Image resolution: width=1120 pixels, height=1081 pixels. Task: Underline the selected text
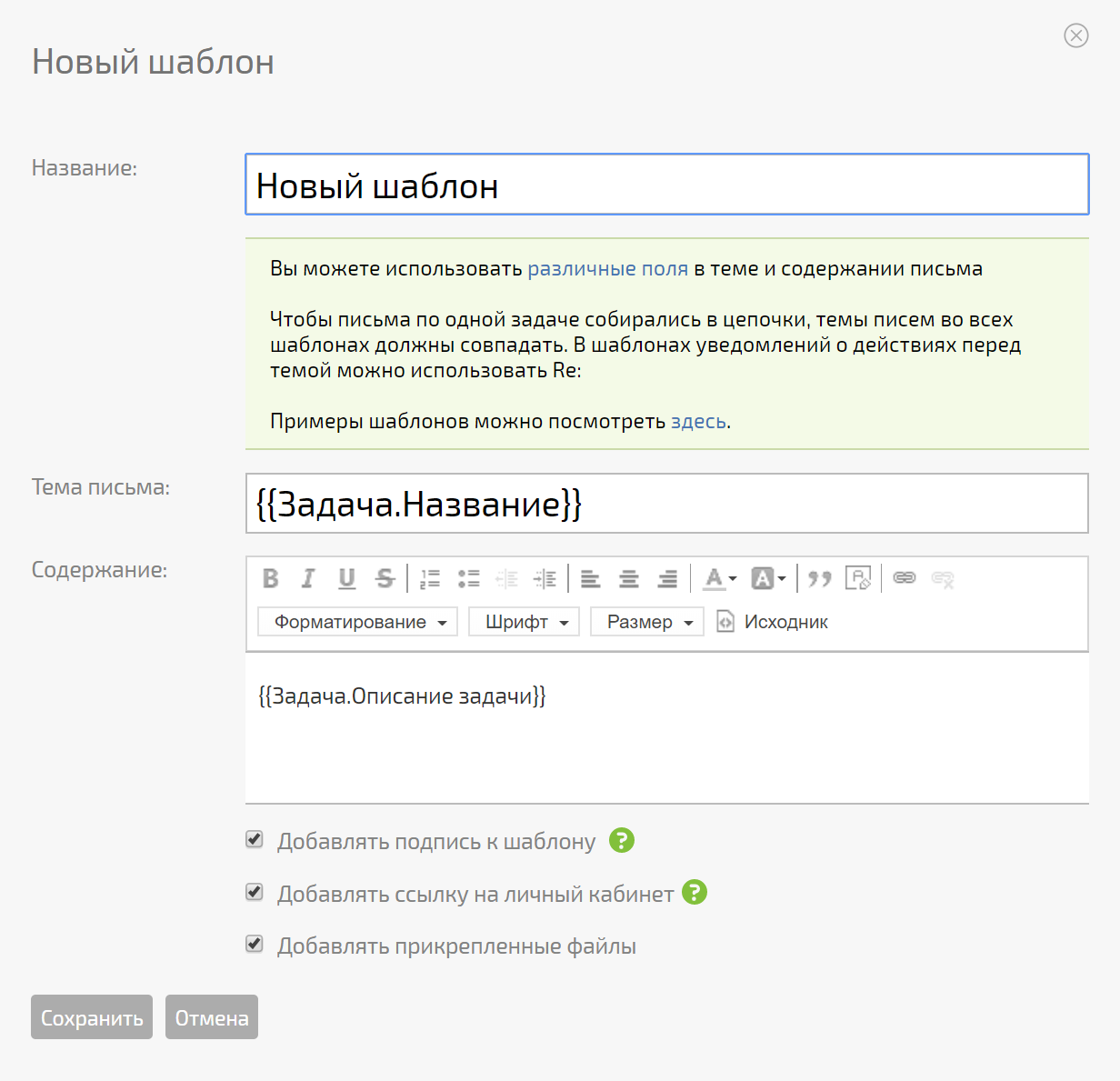(346, 578)
